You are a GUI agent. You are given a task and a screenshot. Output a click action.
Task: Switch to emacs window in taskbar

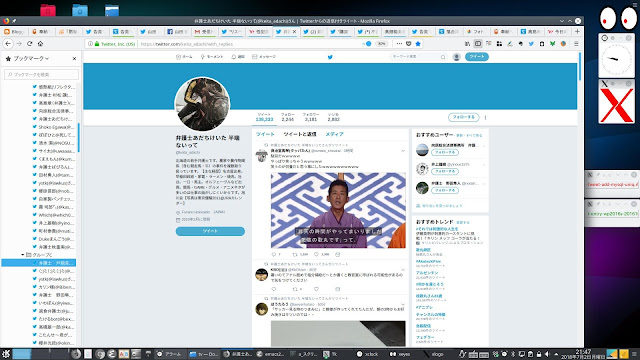pos(270,354)
